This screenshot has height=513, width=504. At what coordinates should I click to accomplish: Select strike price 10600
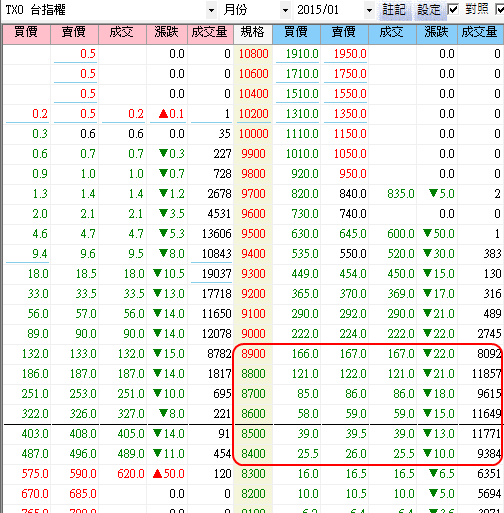253,74
